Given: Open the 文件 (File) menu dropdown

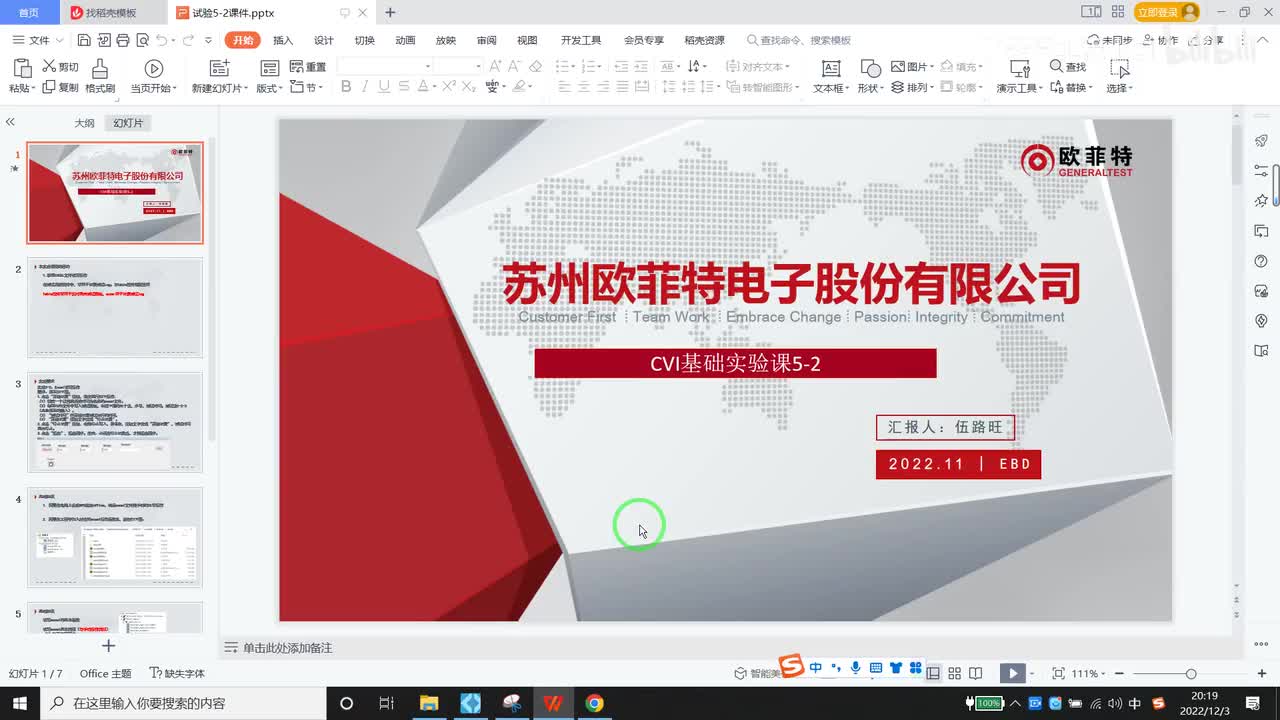Looking at the screenshot, I should [x=38, y=40].
